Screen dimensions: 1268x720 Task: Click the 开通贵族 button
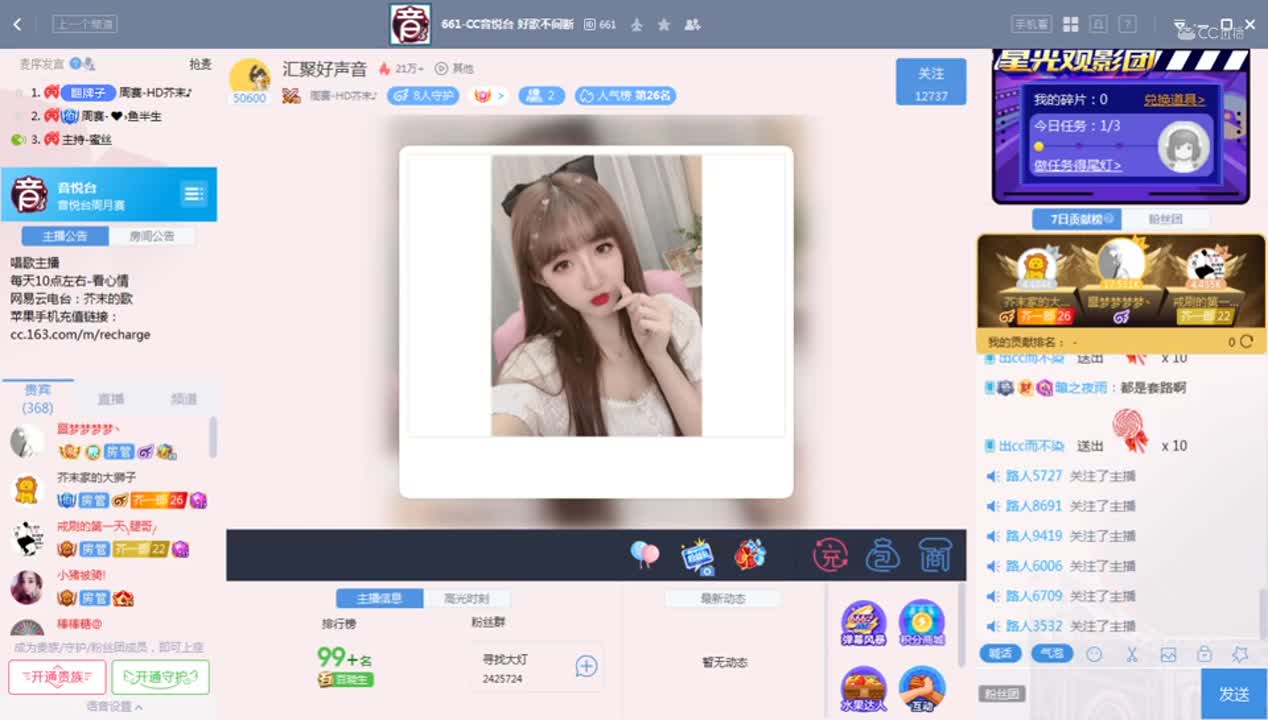point(57,677)
